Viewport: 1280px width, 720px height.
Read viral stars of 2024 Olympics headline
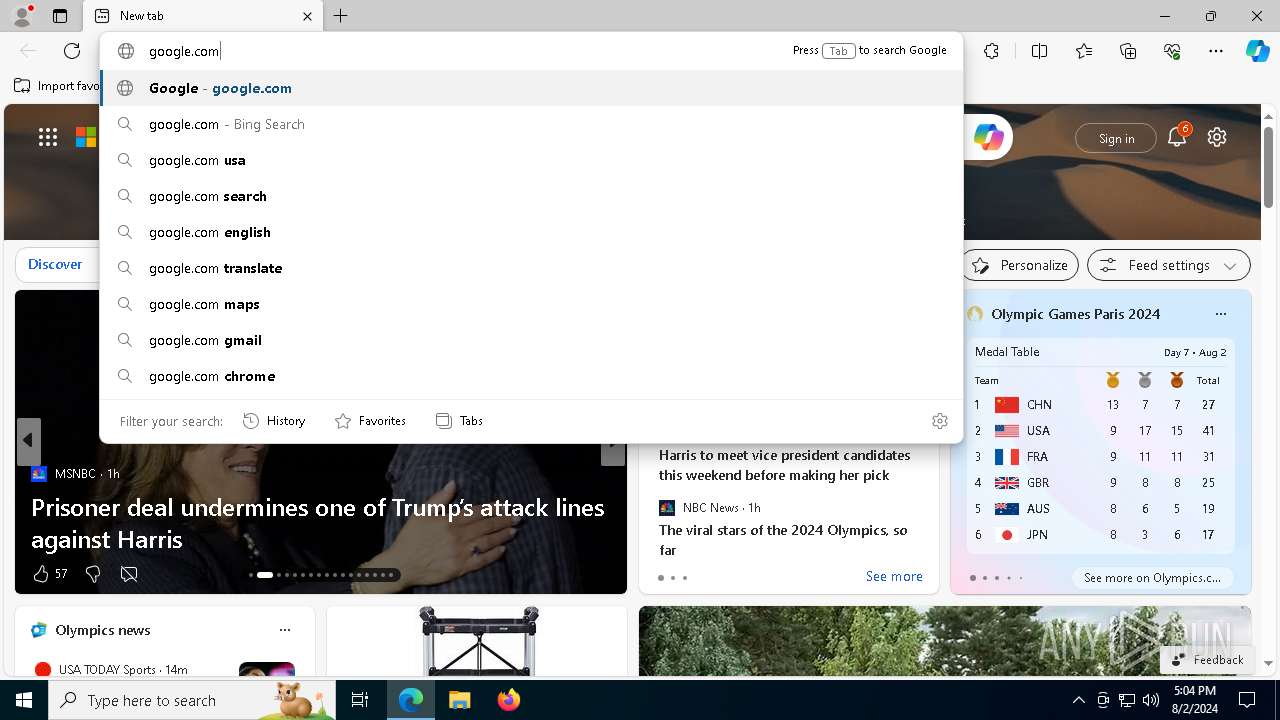point(783,540)
